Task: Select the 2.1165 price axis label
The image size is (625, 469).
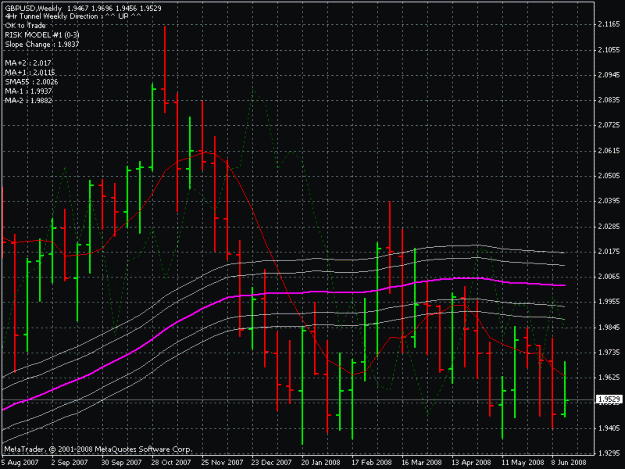Action: coord(609,24)
